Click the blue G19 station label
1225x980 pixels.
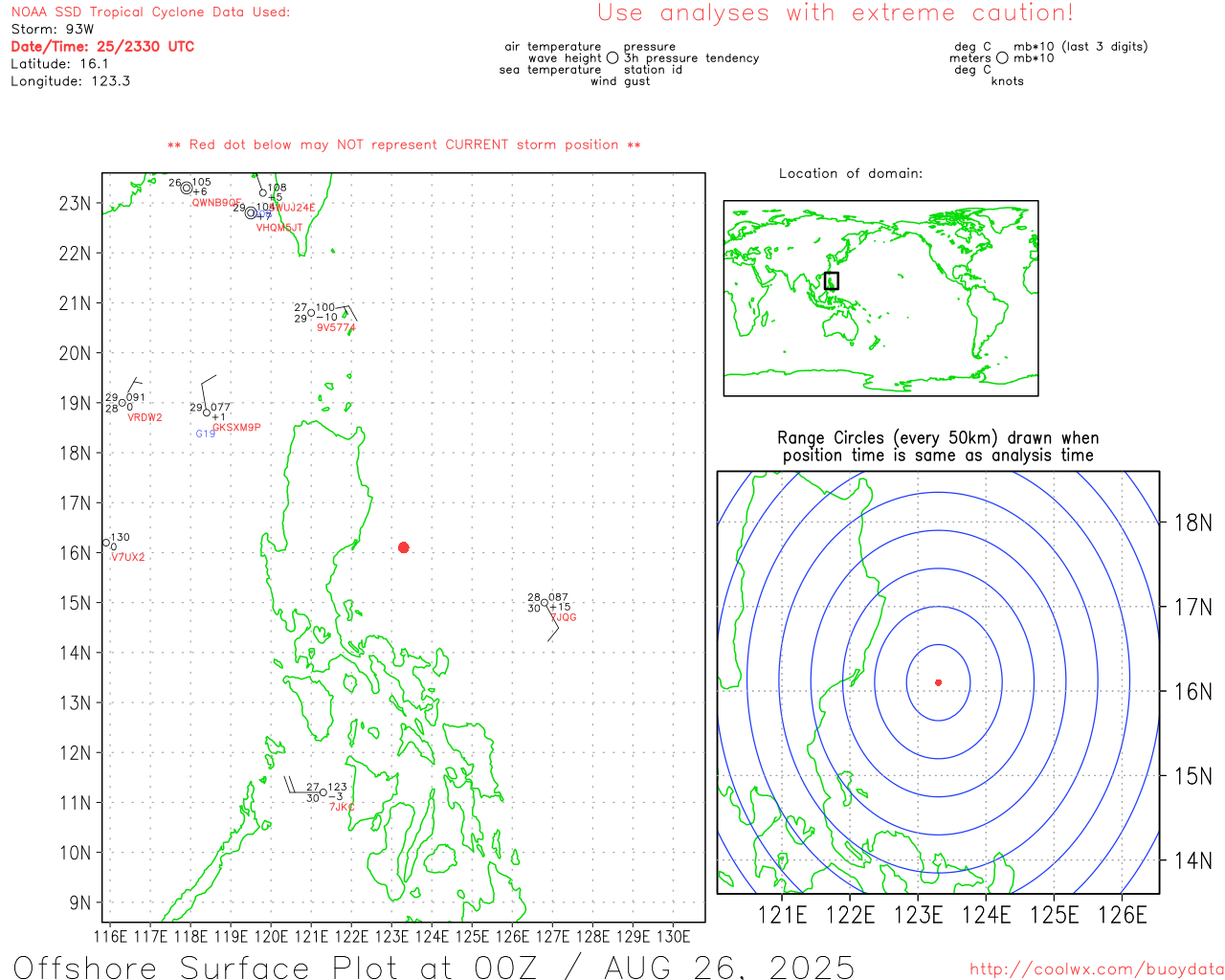206,434
